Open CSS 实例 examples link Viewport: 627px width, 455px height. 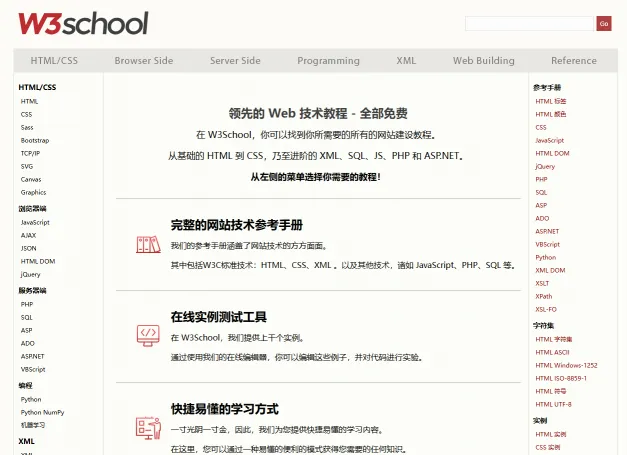pyautogui.click(x=547, y=447)
